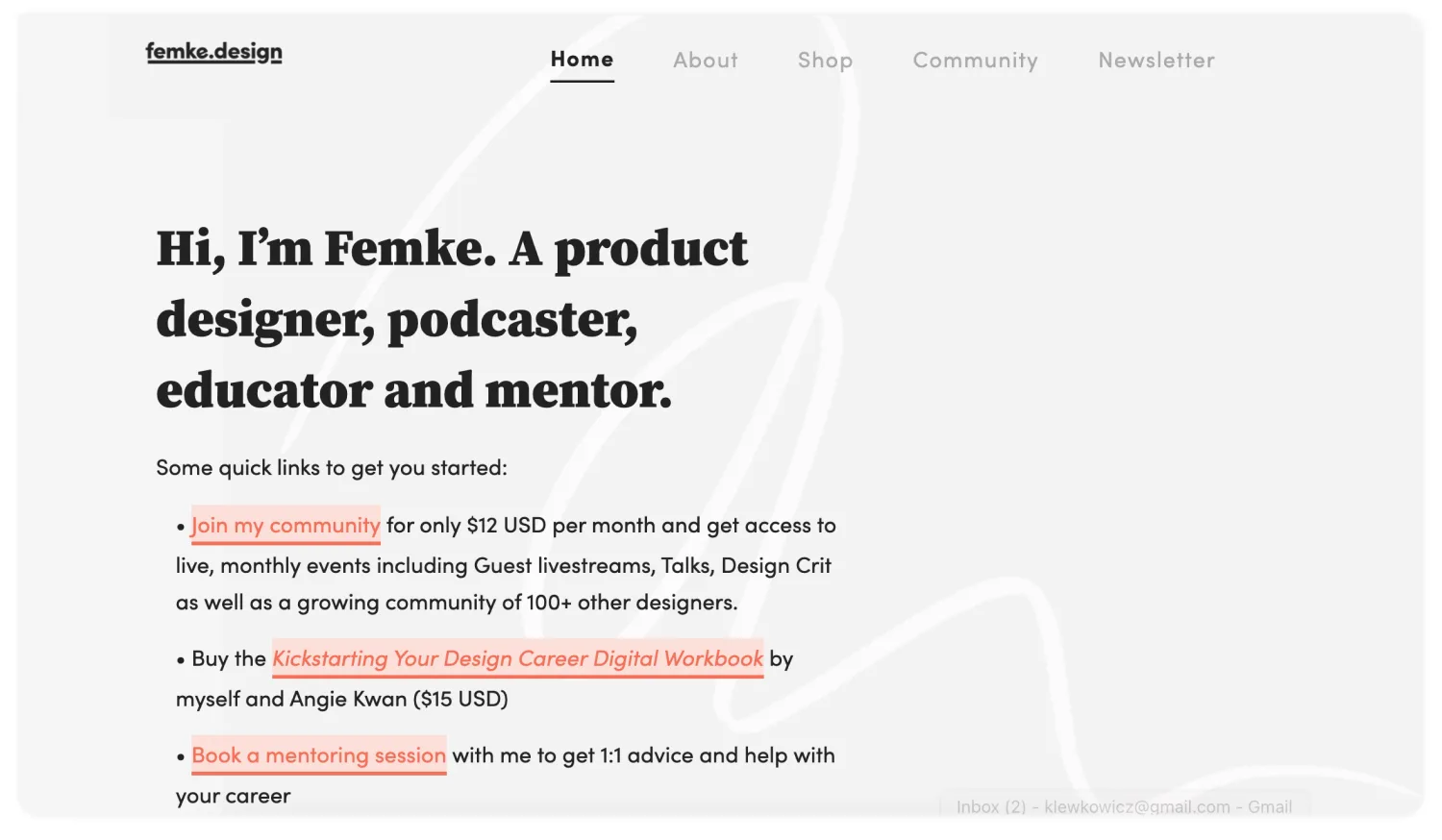Go to the About page
Screen dimensions: 1442x840
point(705,60)
